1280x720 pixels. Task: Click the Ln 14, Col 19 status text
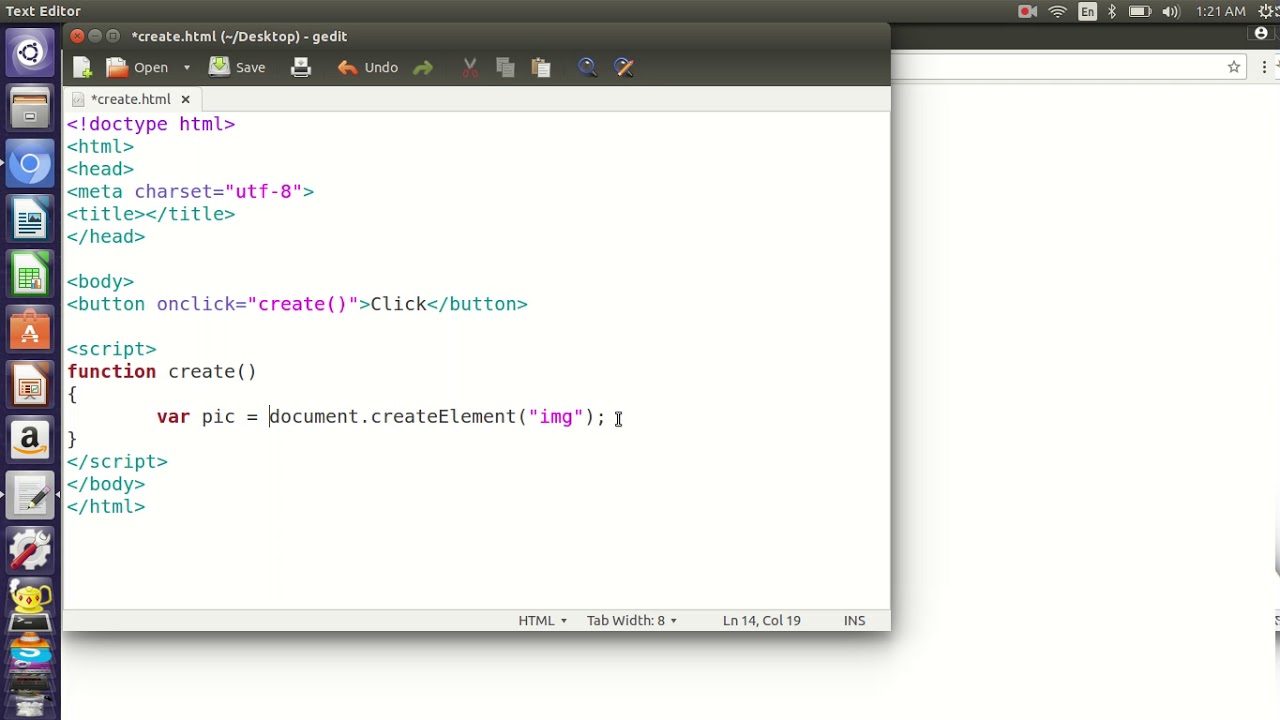click(761, 621)
